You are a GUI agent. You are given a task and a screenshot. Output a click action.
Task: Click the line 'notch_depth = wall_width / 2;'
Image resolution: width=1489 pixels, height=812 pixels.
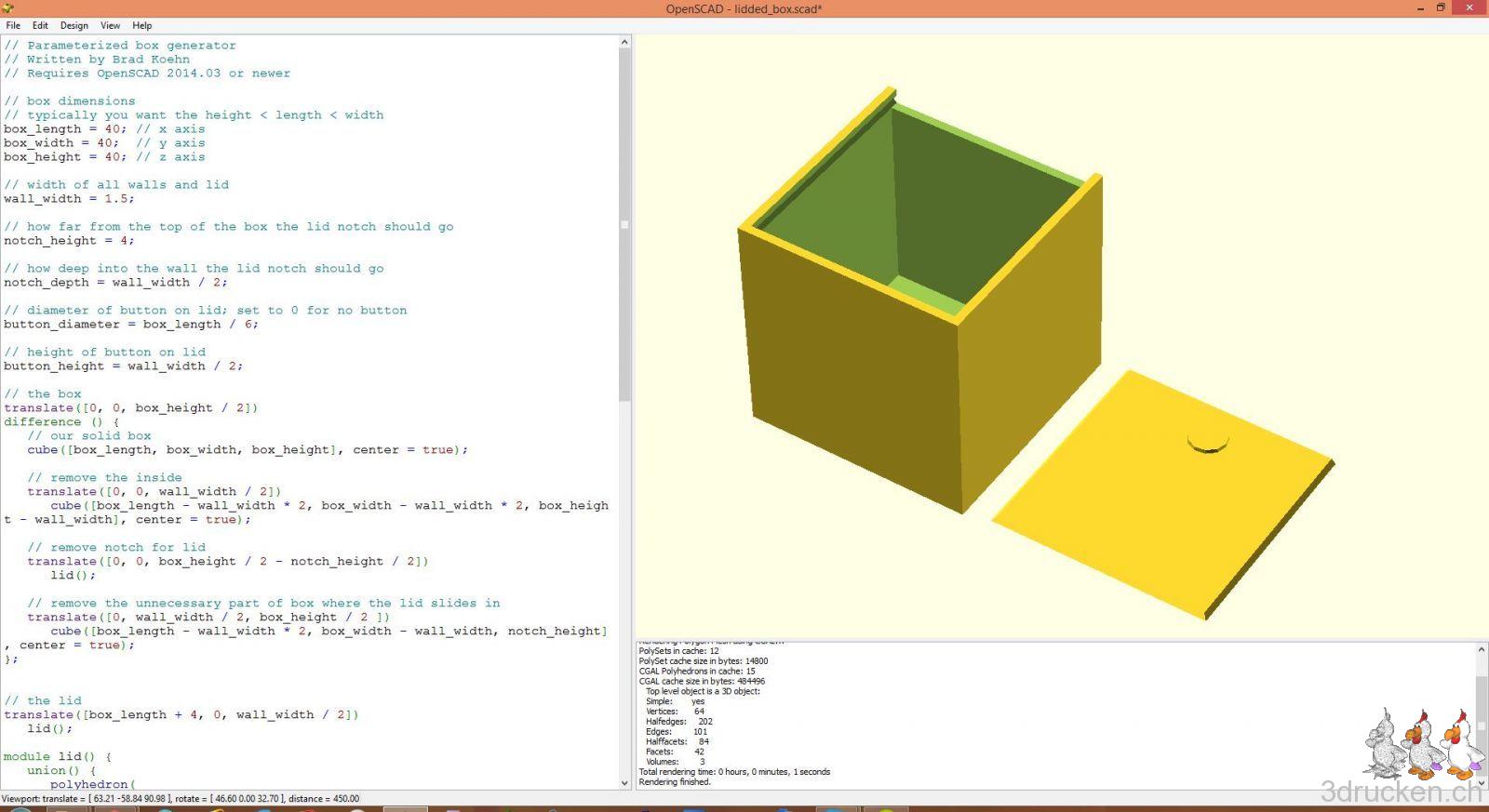[115, 283]
